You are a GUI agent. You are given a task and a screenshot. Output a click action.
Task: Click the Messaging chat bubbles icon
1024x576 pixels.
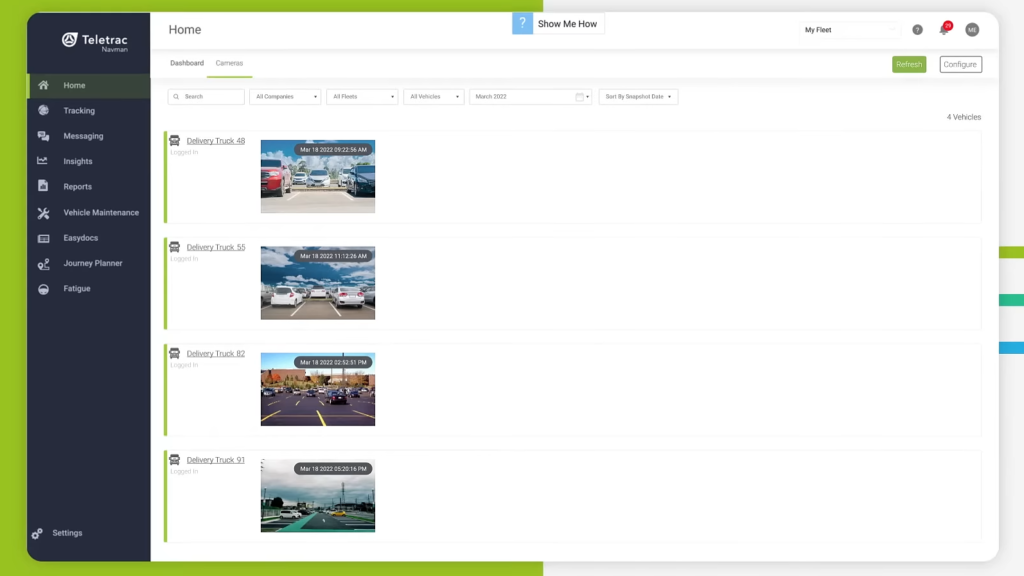click(x=43, y=136)
